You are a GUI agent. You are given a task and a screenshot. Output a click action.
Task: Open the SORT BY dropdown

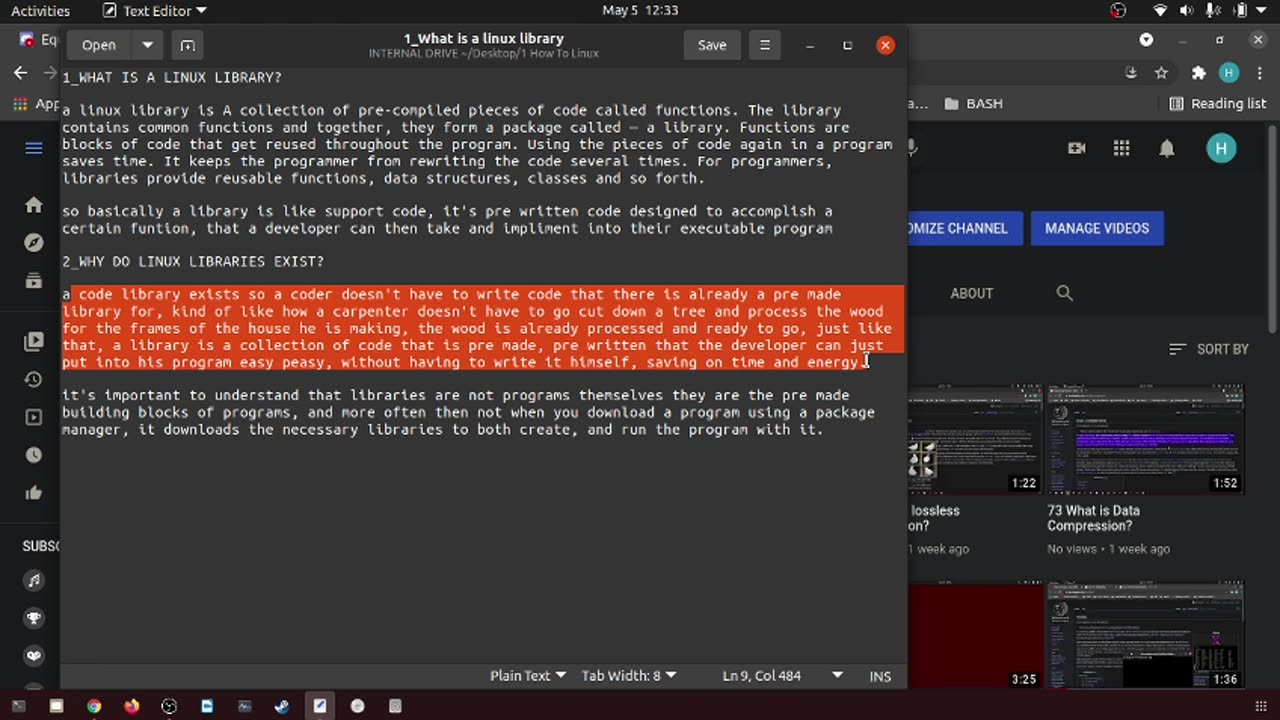[x=1212, y=348]
